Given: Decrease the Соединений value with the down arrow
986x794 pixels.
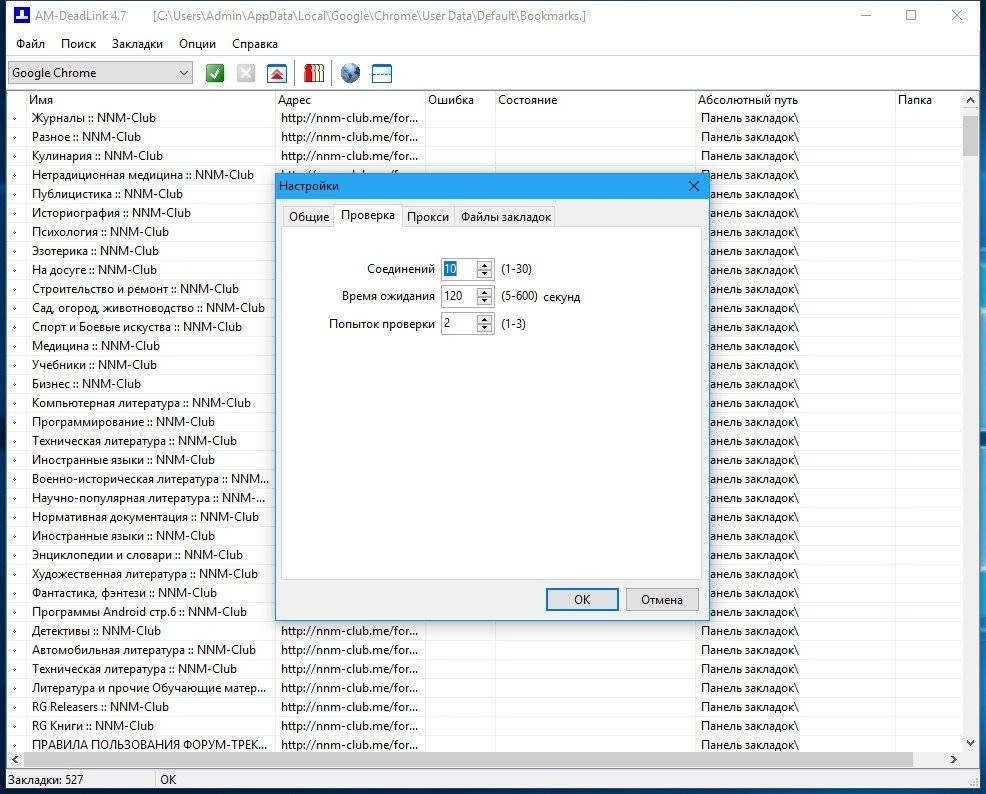Looking at the screenshot, I should click(484, 273).
